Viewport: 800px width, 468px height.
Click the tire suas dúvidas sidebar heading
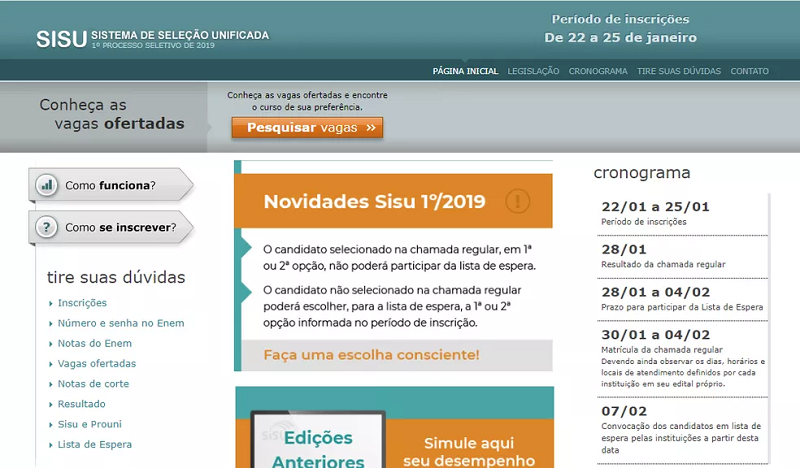click(116, 277)
